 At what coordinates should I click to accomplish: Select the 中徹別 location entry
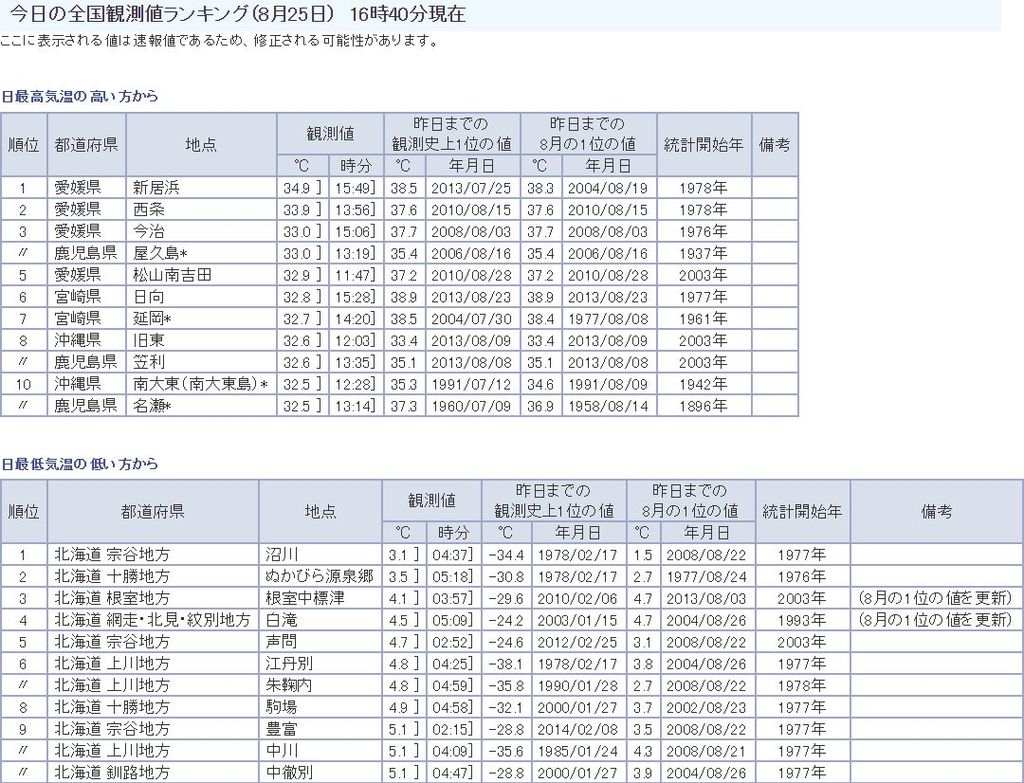pyautogui.click(x=289, y=773)
